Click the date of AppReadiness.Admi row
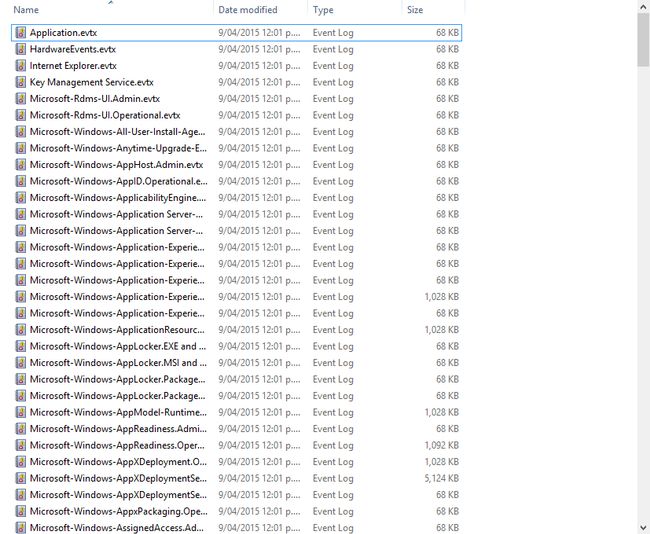The image size is (650, 534). click(259, 429)
